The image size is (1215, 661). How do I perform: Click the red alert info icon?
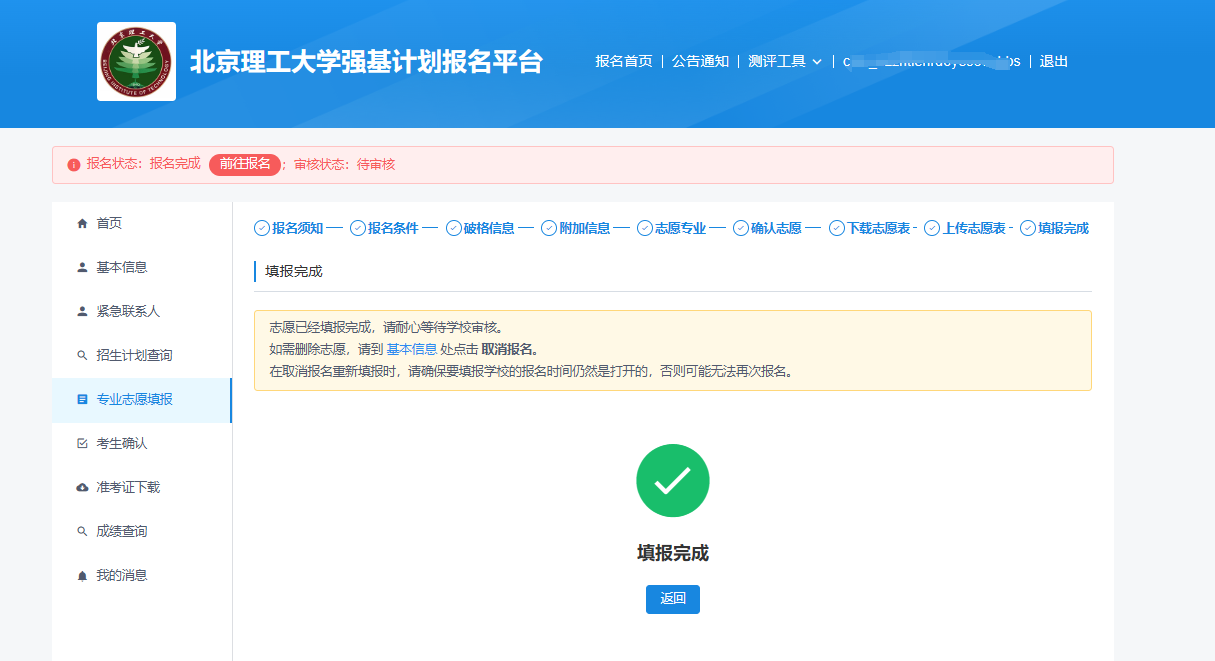pos(74,165)
